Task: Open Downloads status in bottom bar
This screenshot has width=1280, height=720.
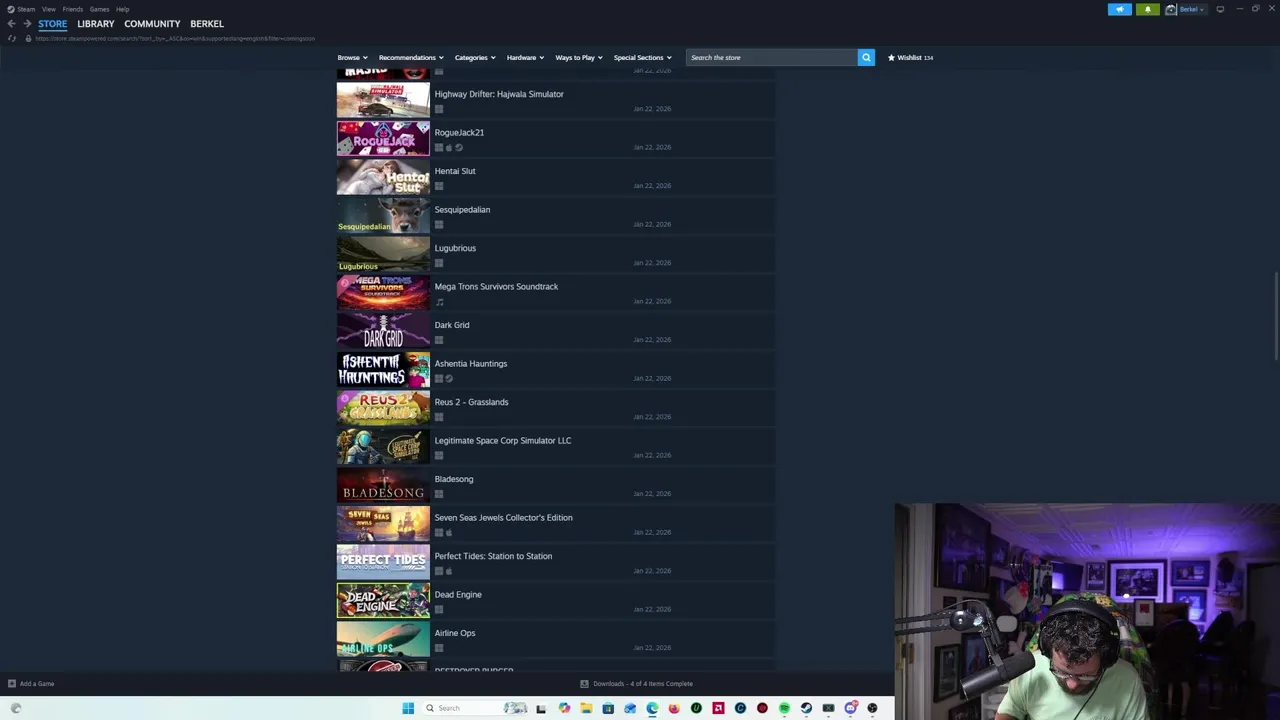Action: click(637, 684)
